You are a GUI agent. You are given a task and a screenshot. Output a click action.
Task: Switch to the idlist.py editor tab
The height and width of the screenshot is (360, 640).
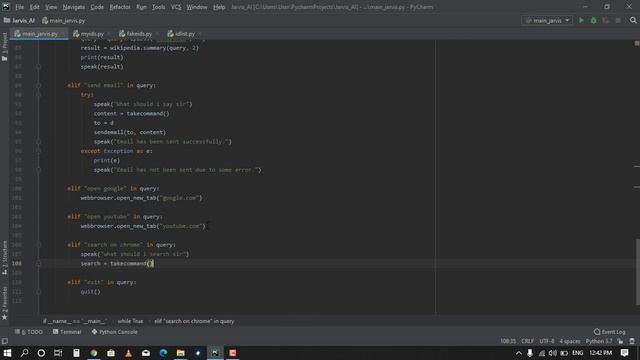click(184, 34)
